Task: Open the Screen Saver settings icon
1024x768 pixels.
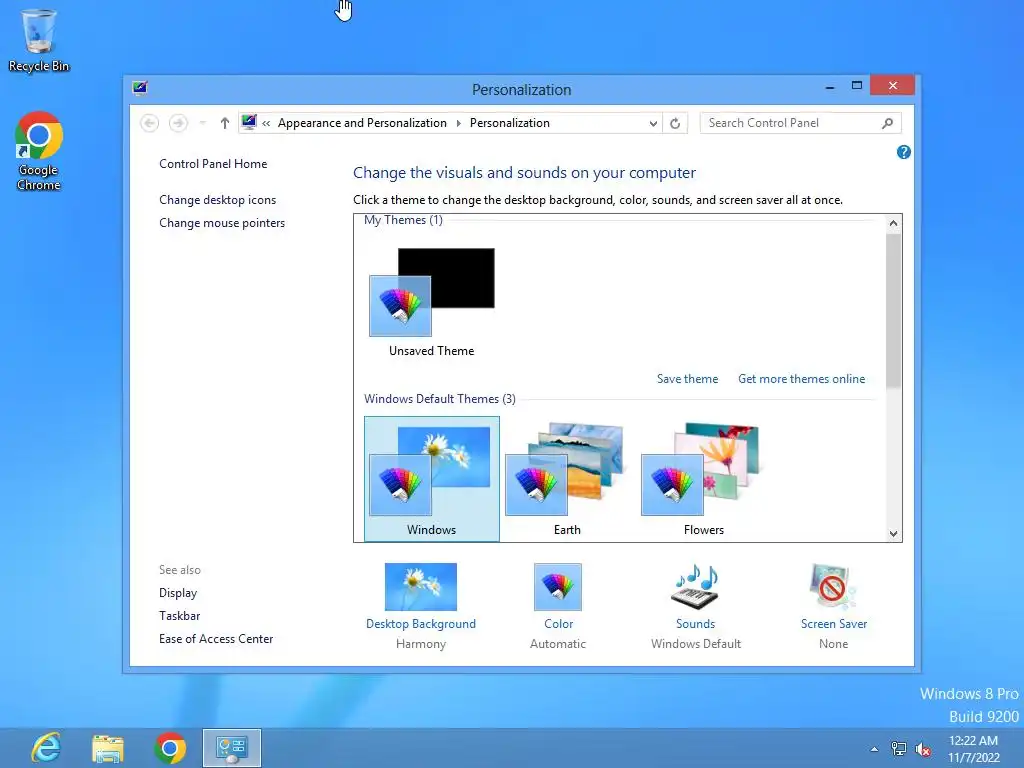Action: [833, 587]
